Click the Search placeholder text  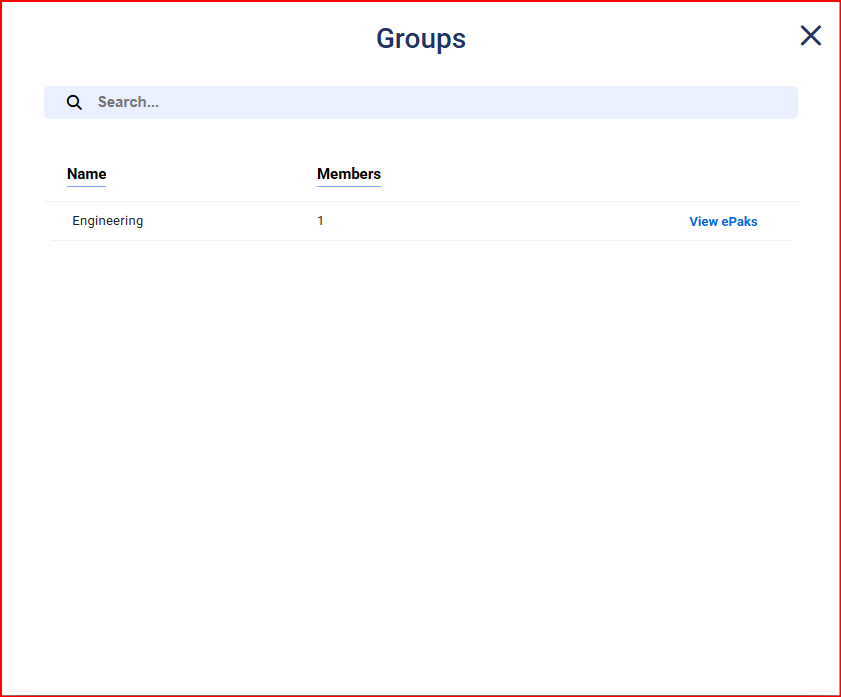pyautogui.click(x=128, y=102)
